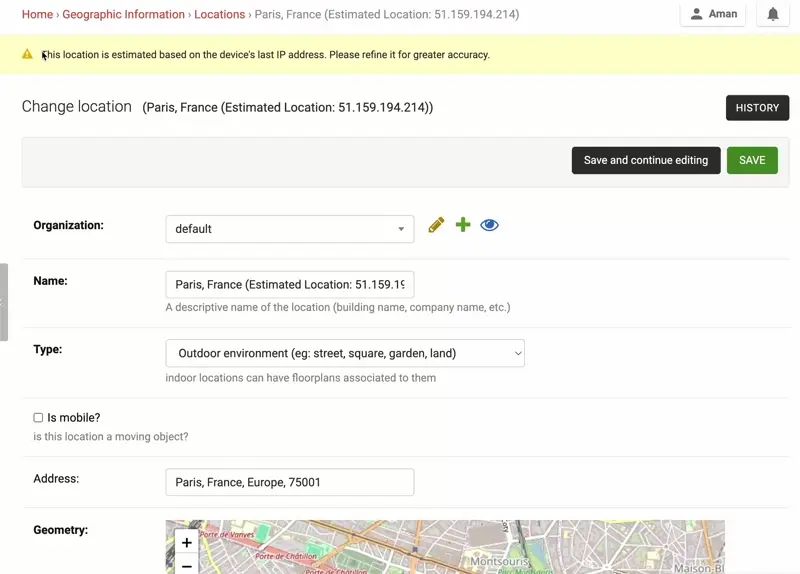This screenshot has height=574, width=800.
Task: Click the HISTORY button
Action: click(757, 108)
